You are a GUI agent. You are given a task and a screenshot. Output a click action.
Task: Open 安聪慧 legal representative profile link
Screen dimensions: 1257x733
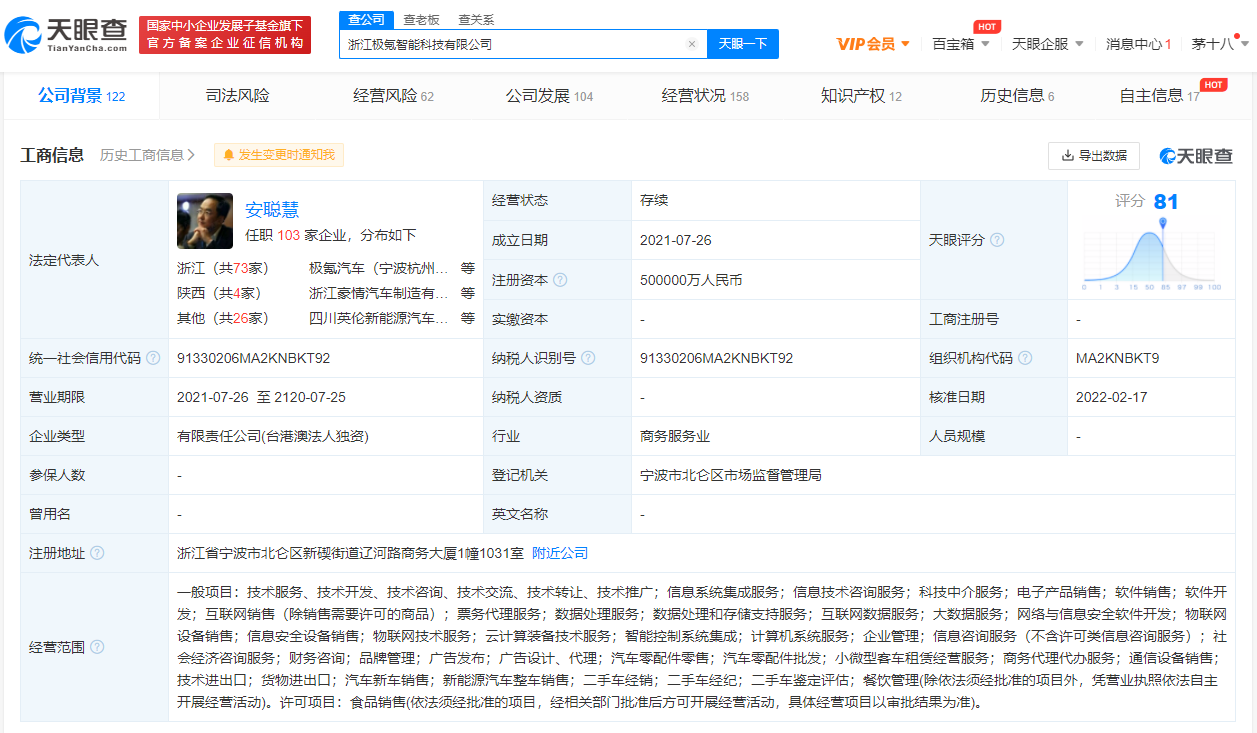[272, 209]
